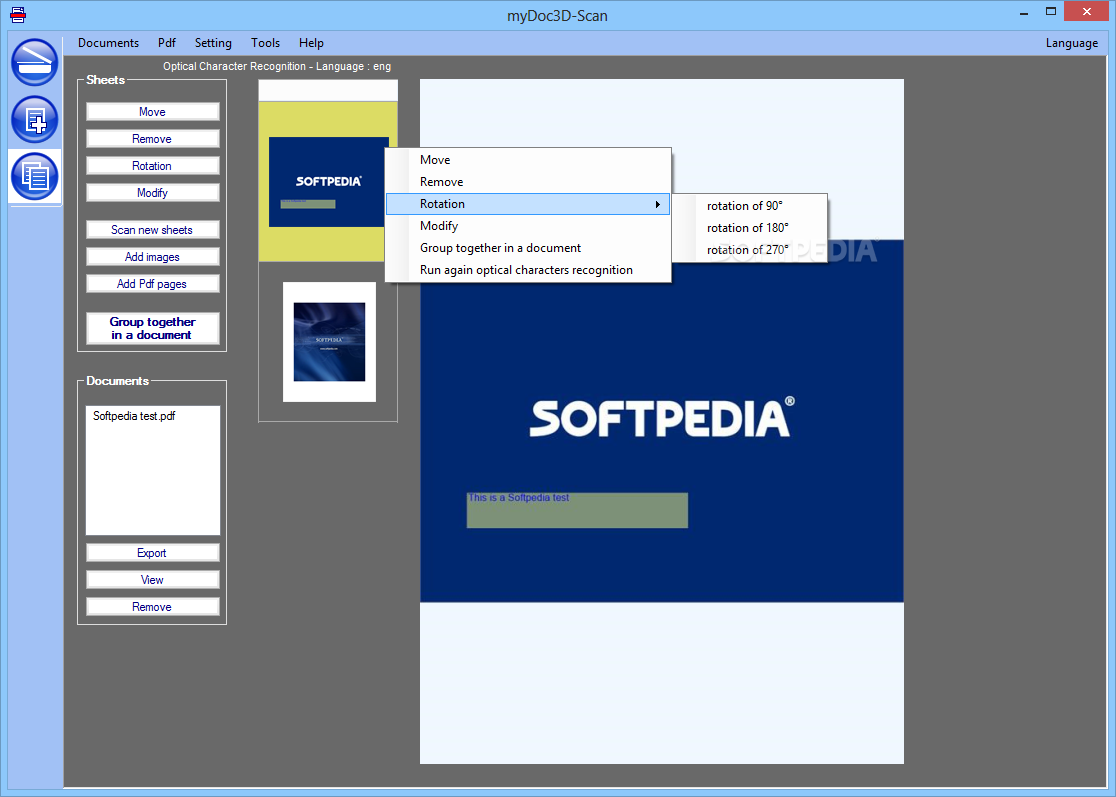Maximize the myDoc3D-Scan window
This screenshot has height=797, width=1116.
click(x=1051, y=12)
